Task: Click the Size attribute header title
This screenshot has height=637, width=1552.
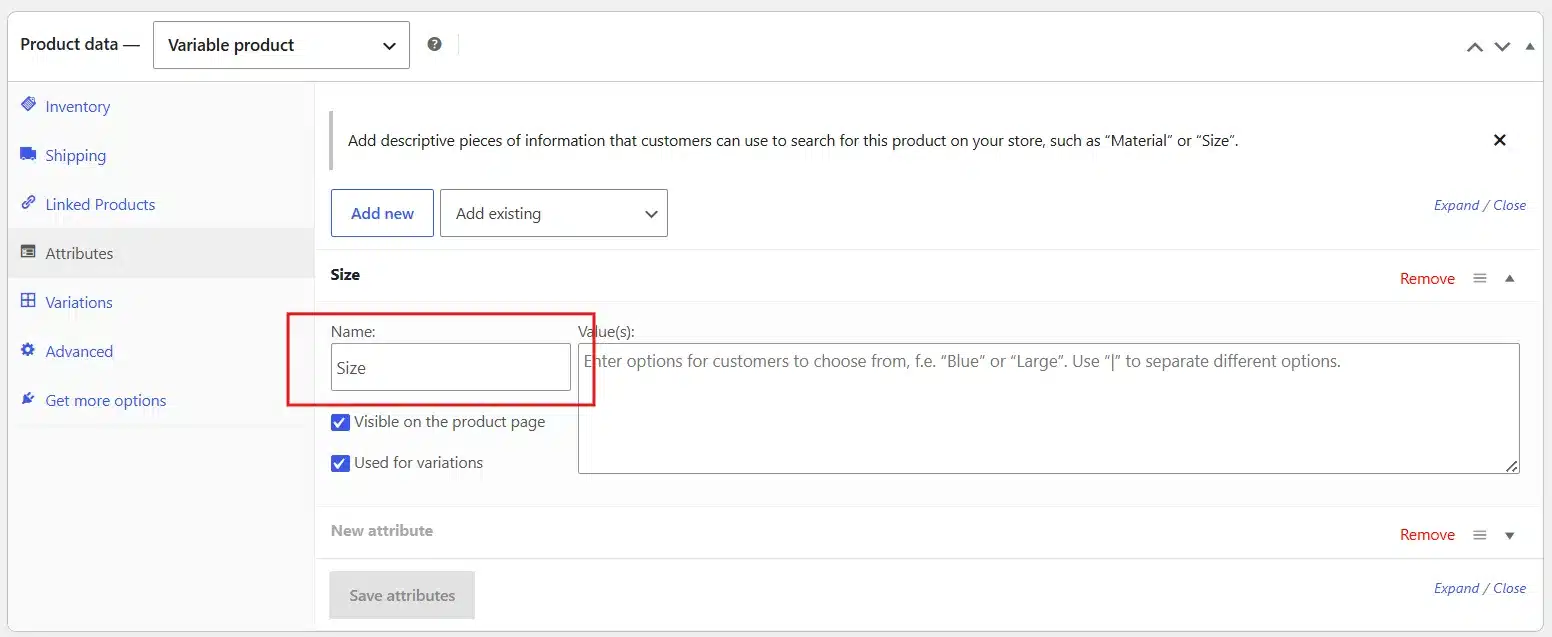Action: click(345, 274)
